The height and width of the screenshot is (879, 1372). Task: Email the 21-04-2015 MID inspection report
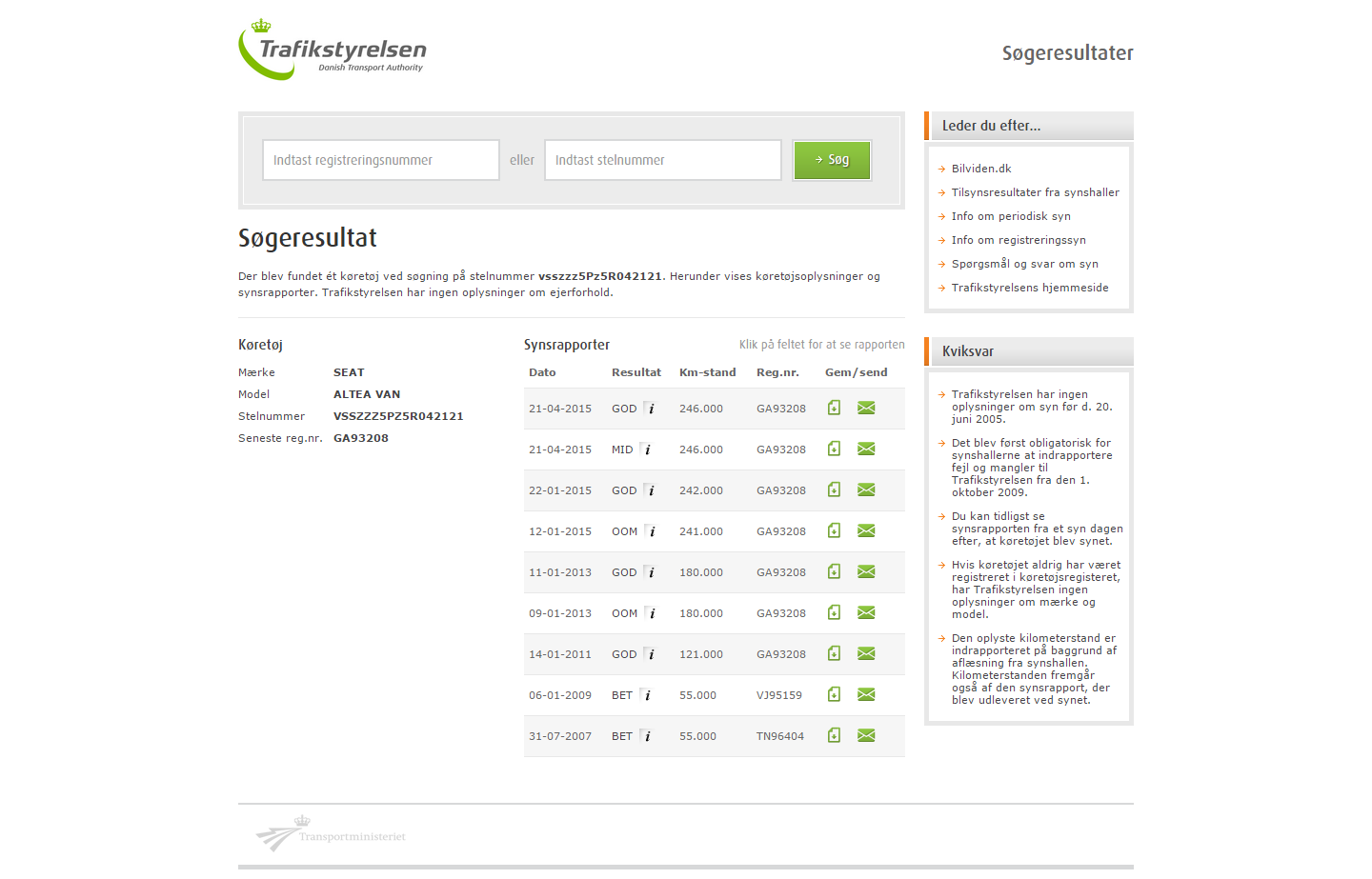click(x=866, y=449)
